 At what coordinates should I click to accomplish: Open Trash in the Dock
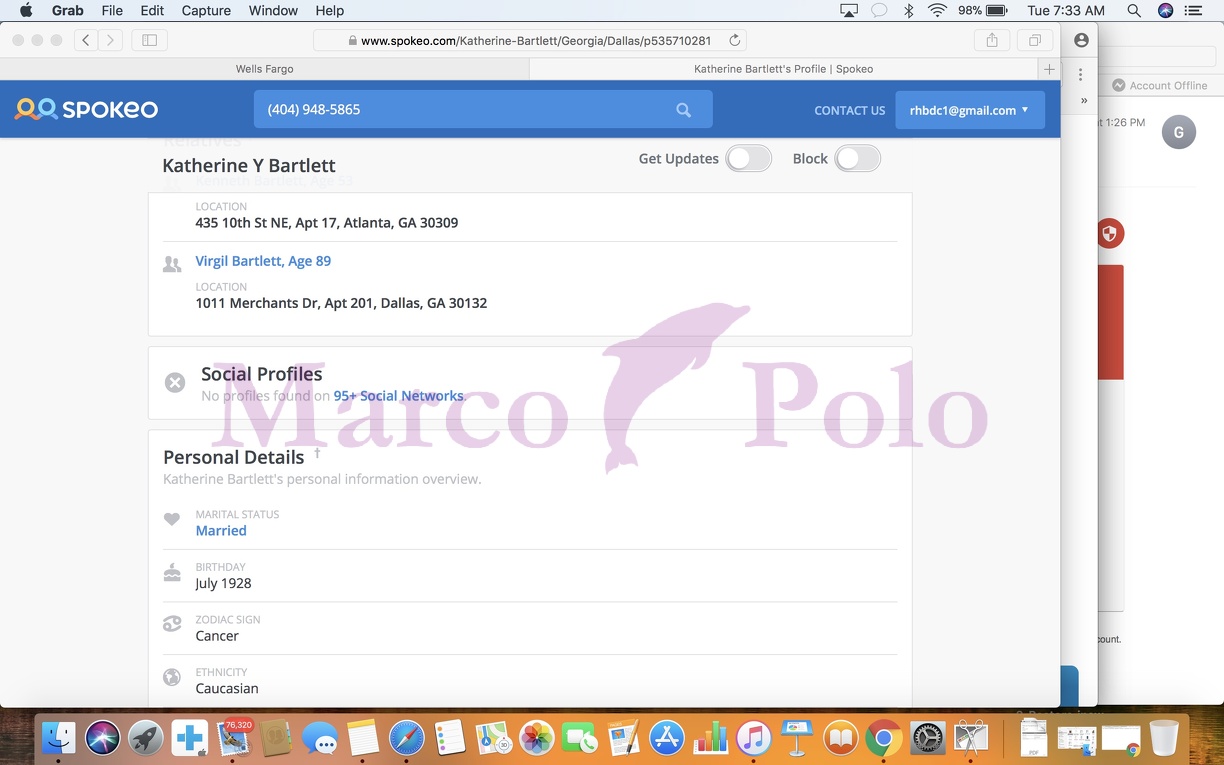pos(1164,739)
